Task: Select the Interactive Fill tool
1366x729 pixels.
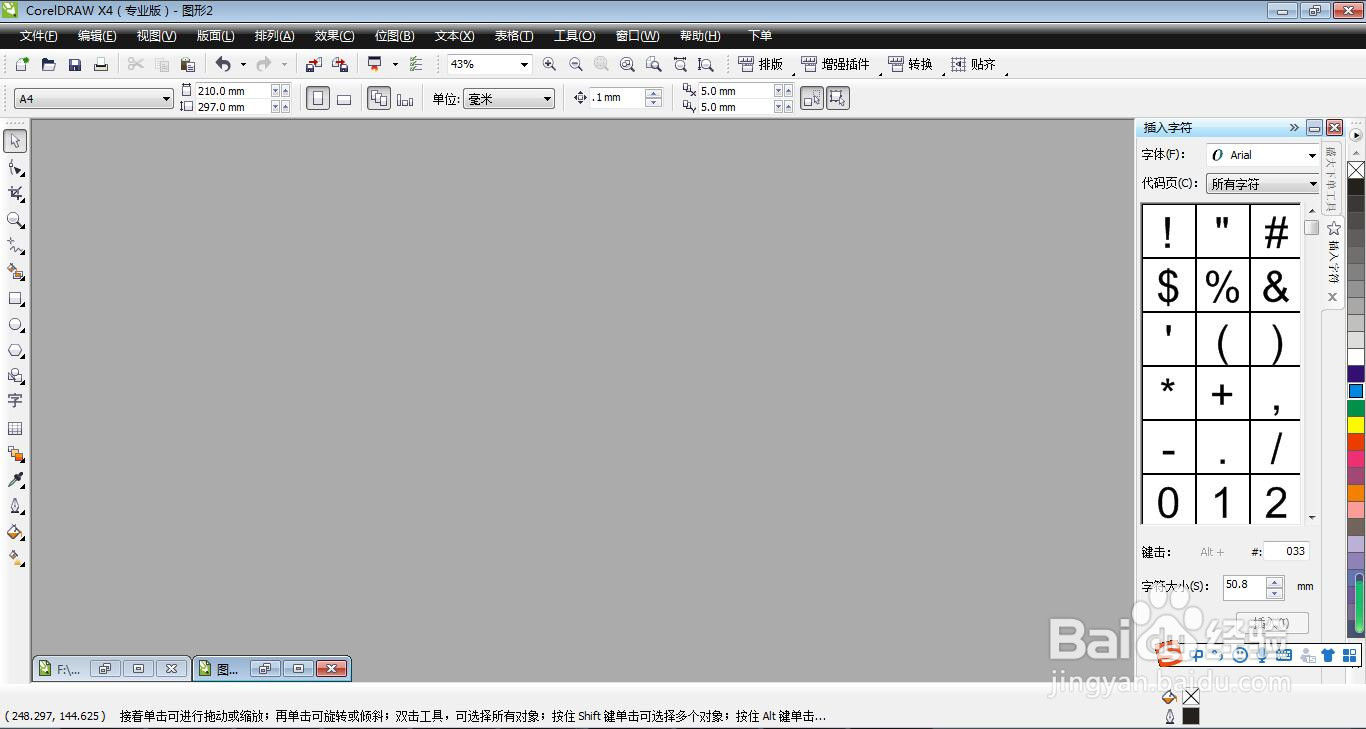Action: tap(15, 558)
